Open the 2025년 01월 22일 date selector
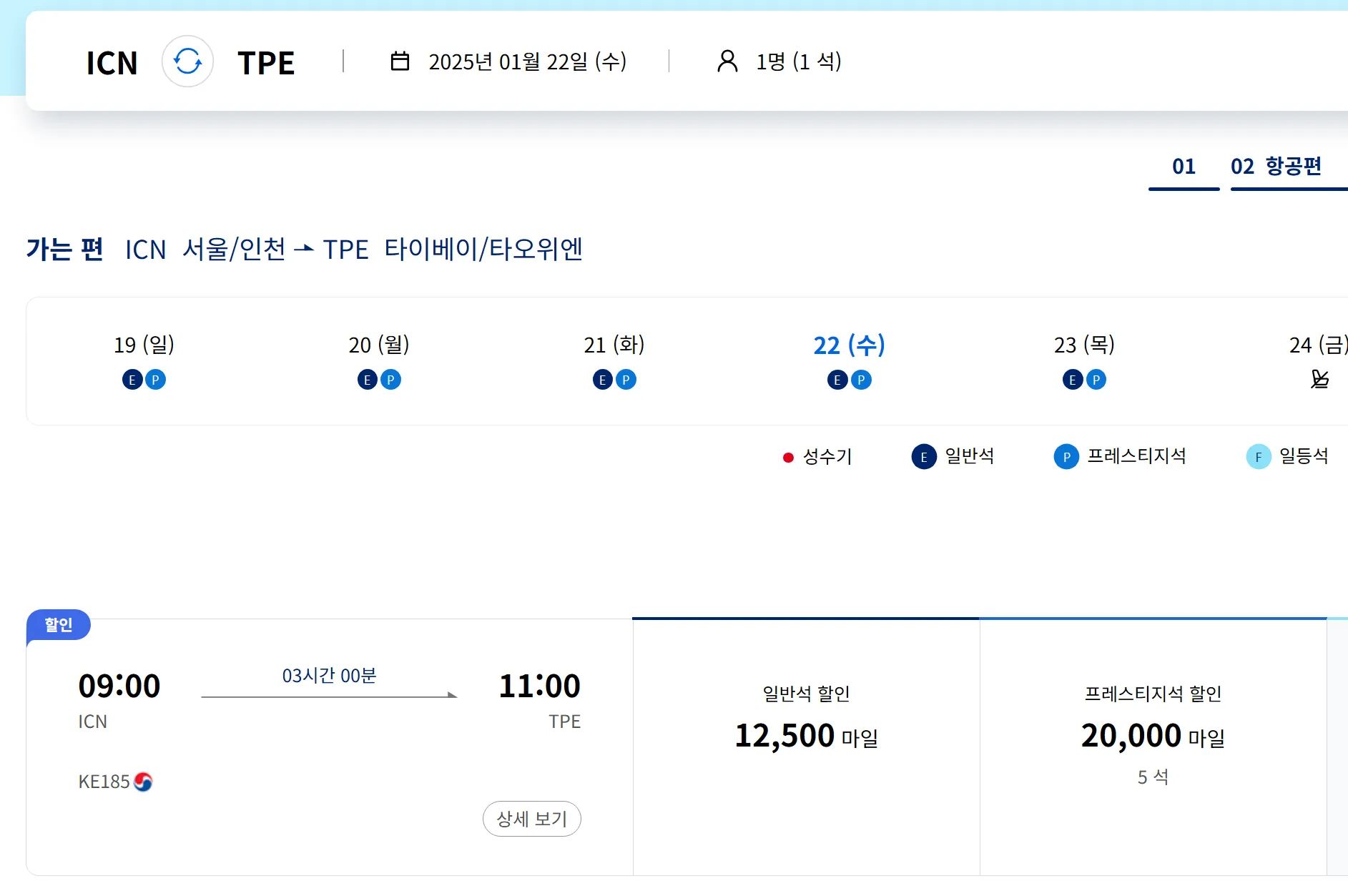Screen dimensions: 1348x896 (527, 61)
